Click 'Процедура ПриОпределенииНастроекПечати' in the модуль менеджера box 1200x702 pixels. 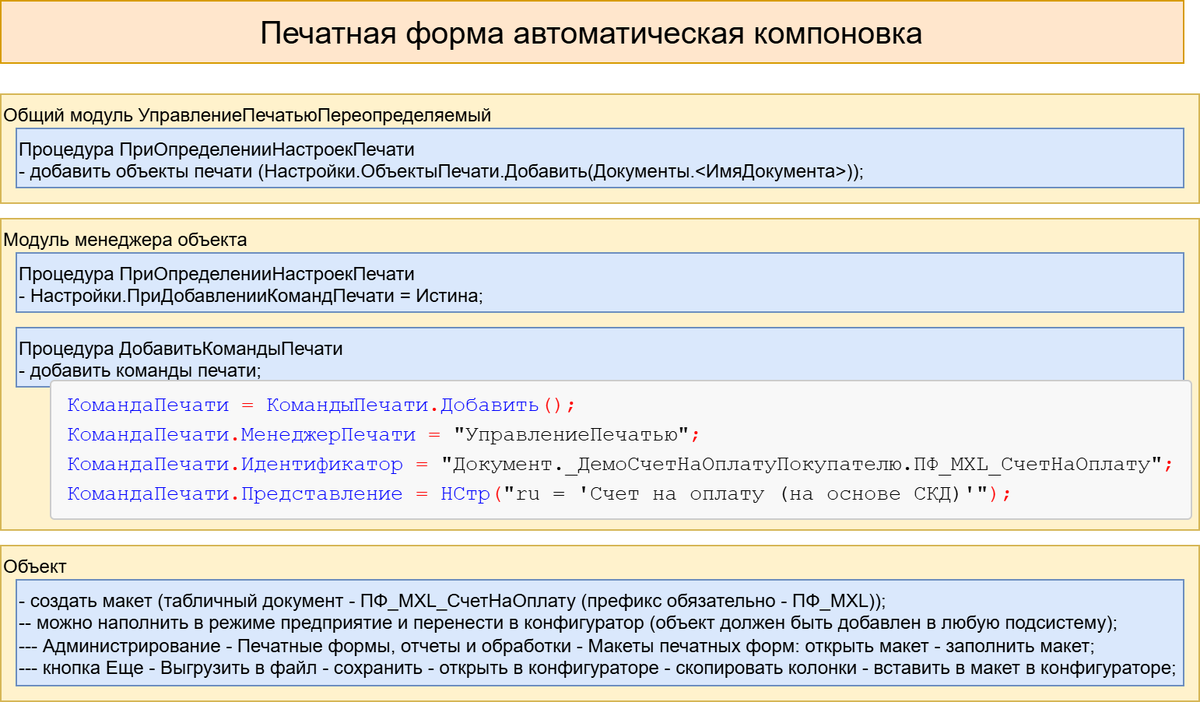(217, 274)
